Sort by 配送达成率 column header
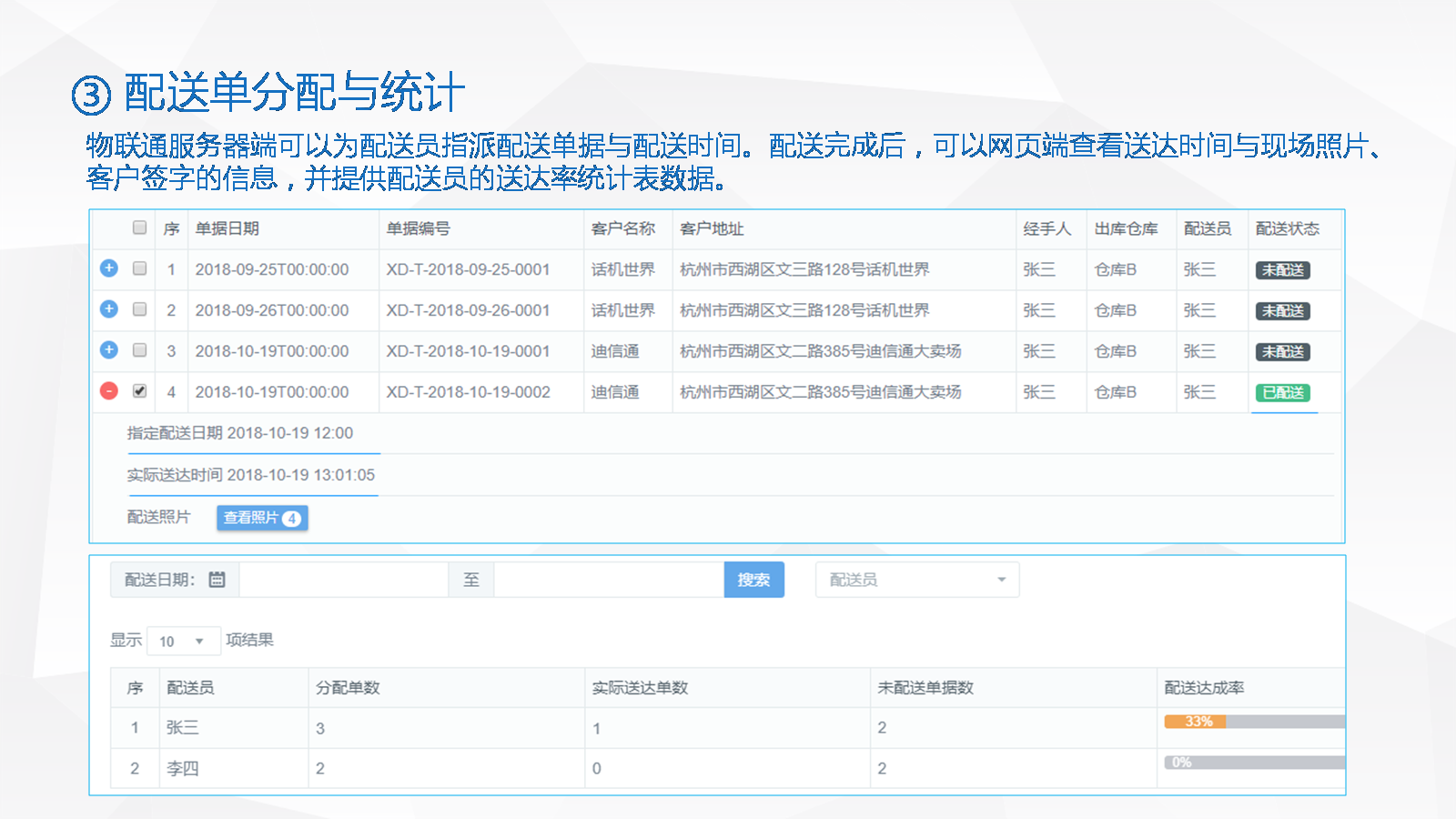The width and height of the screenshot is (1456, 819). pyautogui.click(x=1204, y=688)
